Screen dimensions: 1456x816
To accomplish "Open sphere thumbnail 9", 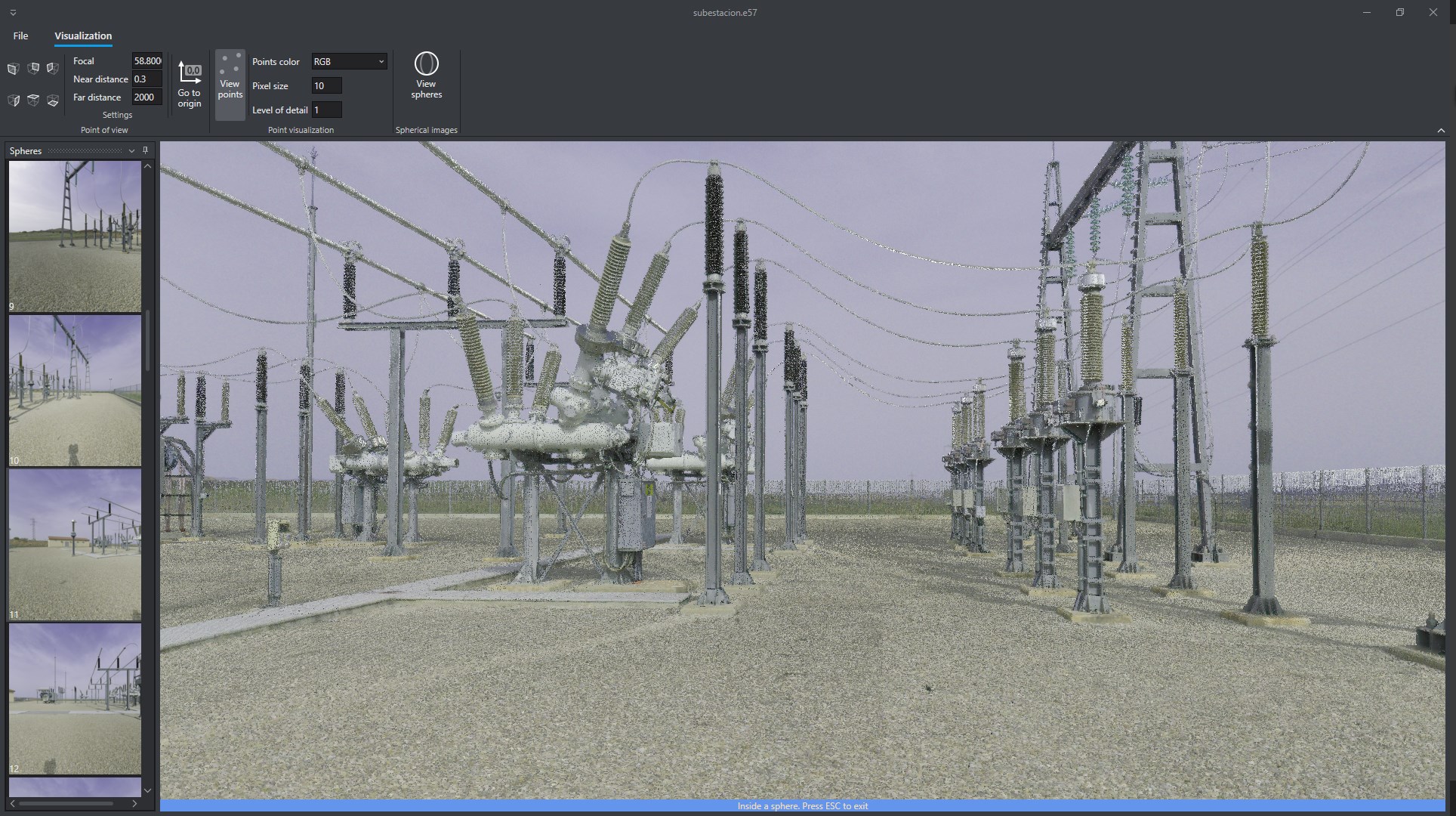I will click(x=75, y=236).
